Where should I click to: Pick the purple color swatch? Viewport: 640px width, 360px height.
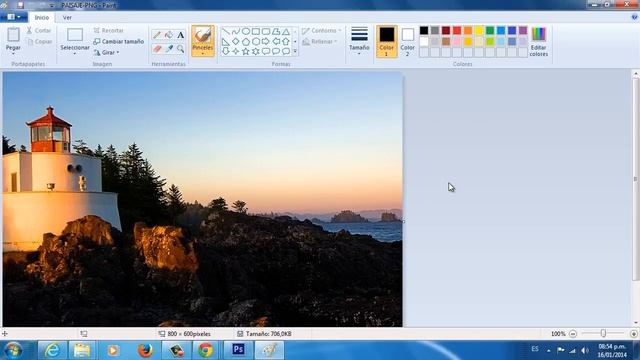523,31
